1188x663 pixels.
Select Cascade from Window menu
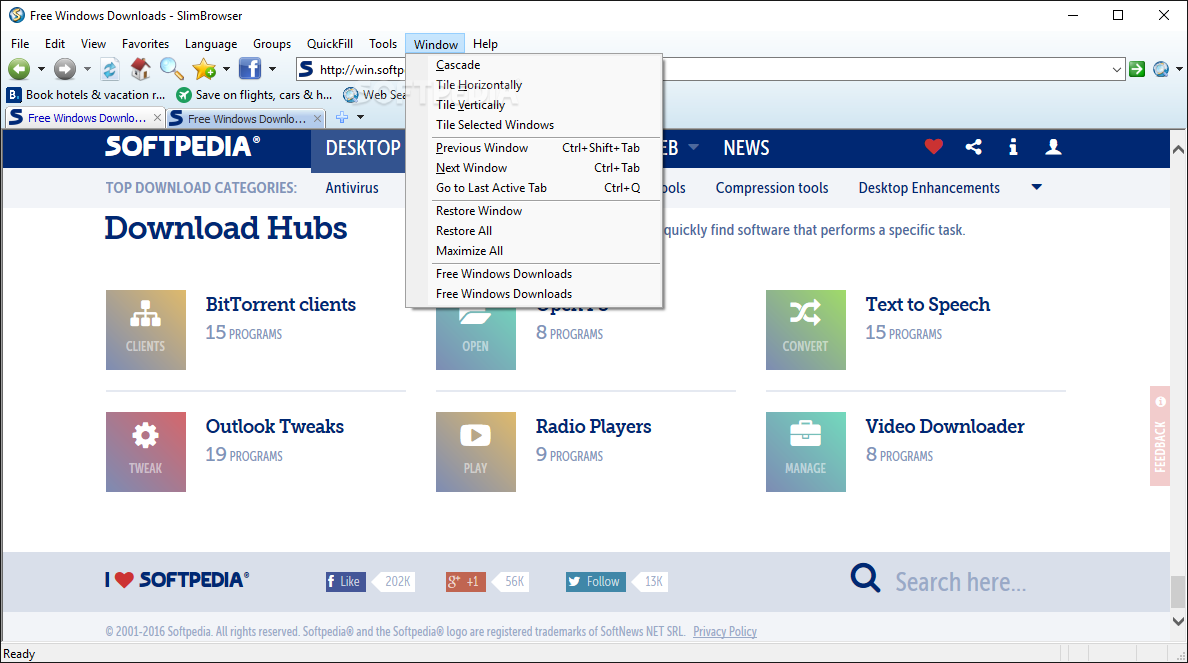point(533,65)
